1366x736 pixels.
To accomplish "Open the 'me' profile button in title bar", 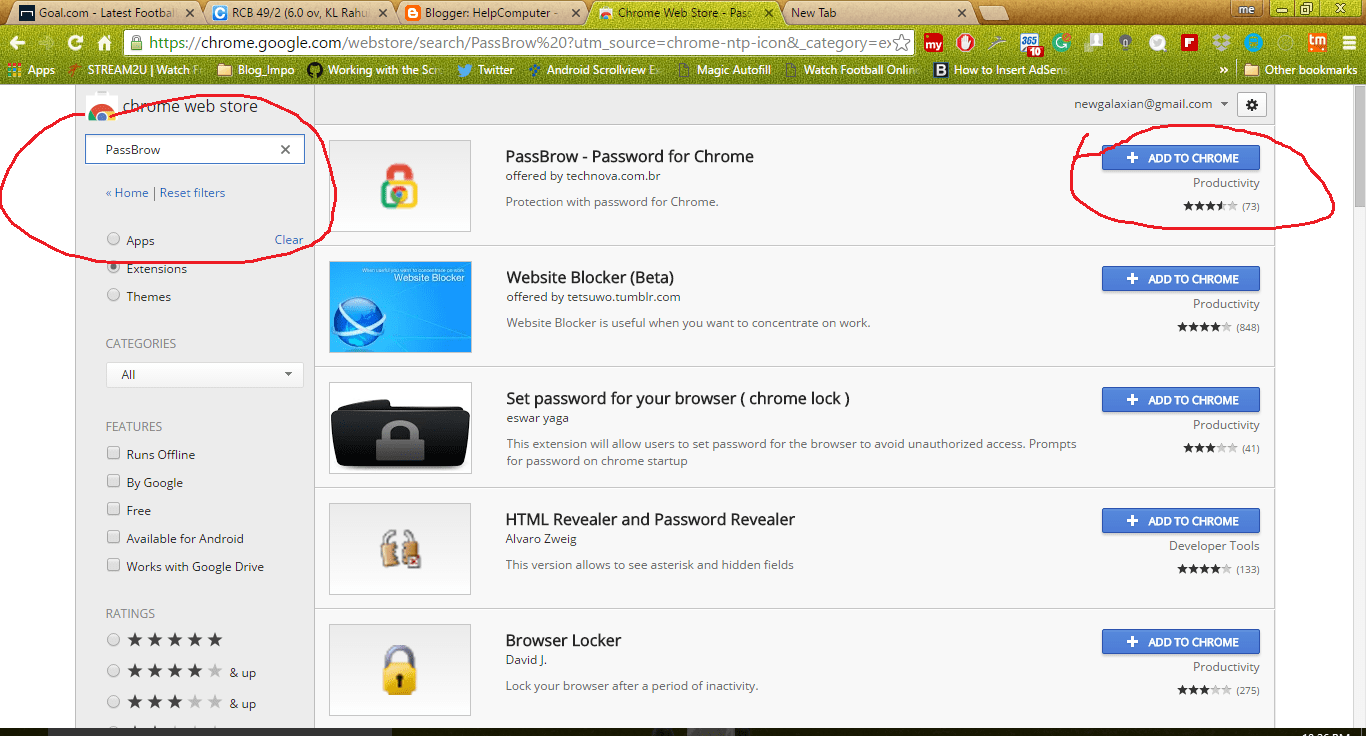I will (1247, 9).
